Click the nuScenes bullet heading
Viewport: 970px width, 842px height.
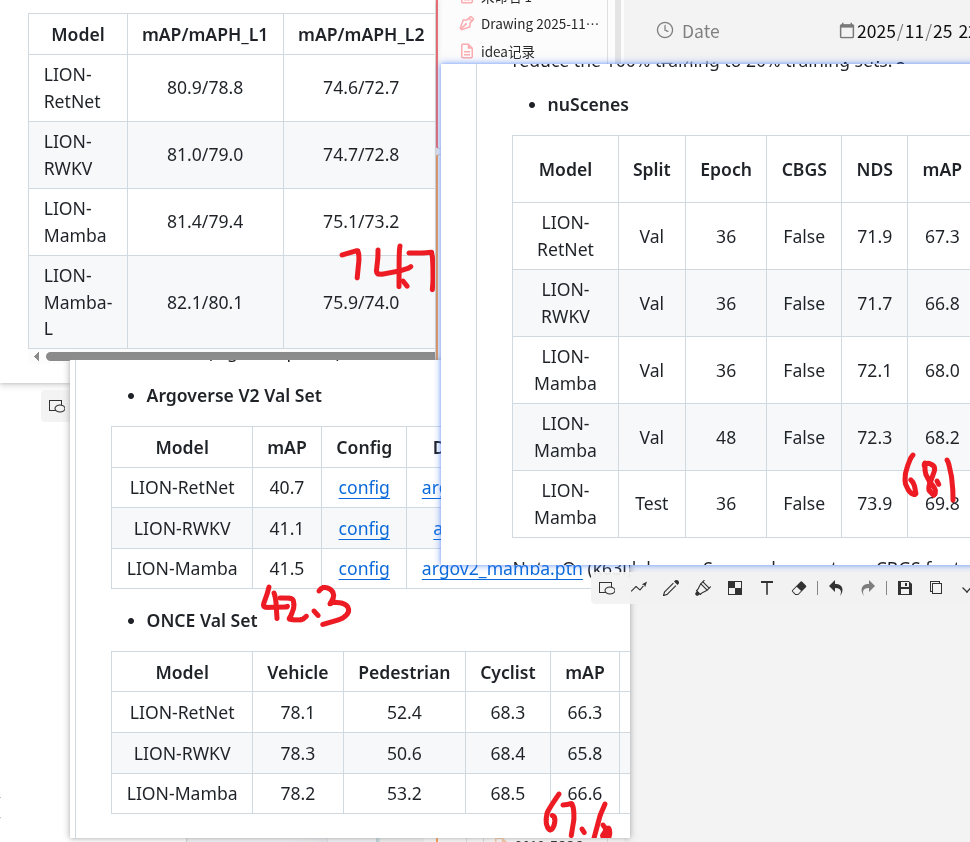click(588, 105)
